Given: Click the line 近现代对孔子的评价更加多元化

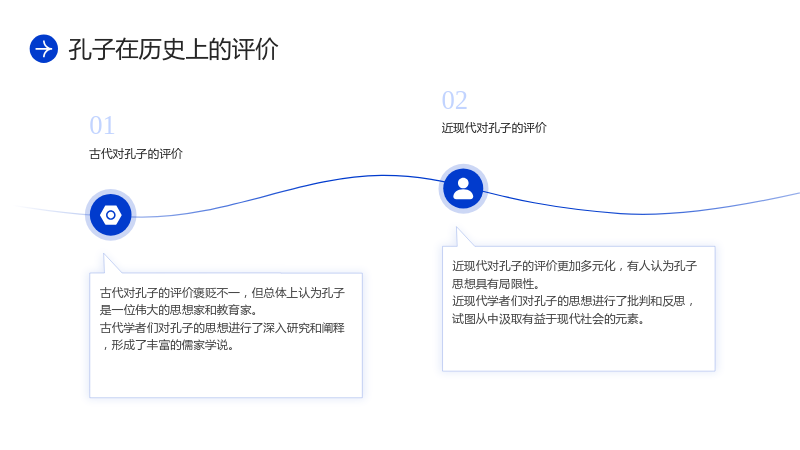Looking at the screenshot, I should [x=574, y=266].
